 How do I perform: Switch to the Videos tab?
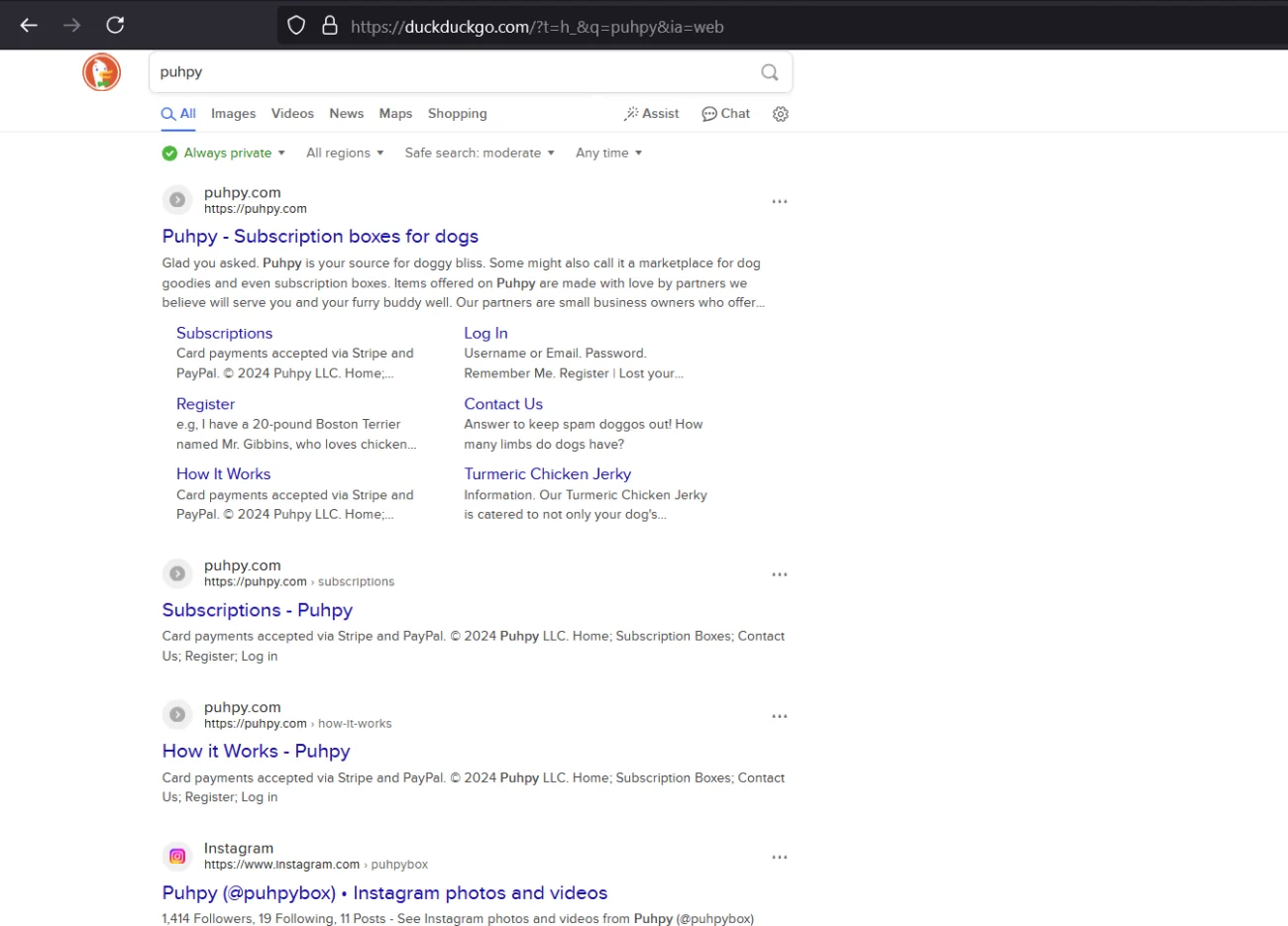point(292,114)
